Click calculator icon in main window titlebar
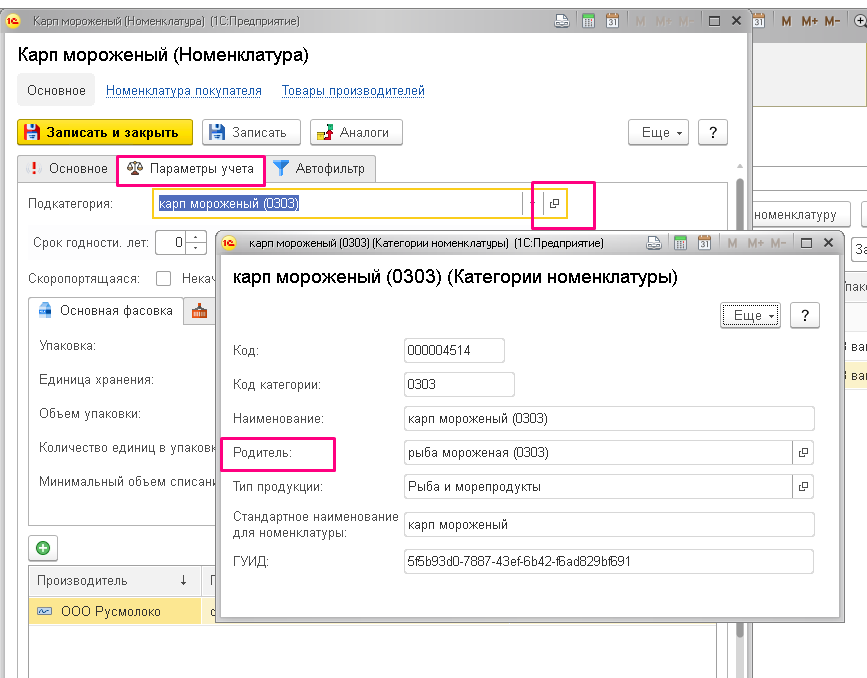Image resolution: width=867 pixels, height=678 pixels. tap(588, 21)
